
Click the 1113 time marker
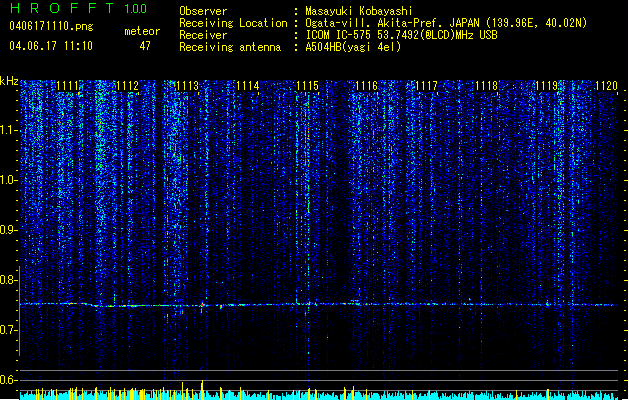(187, 86)
